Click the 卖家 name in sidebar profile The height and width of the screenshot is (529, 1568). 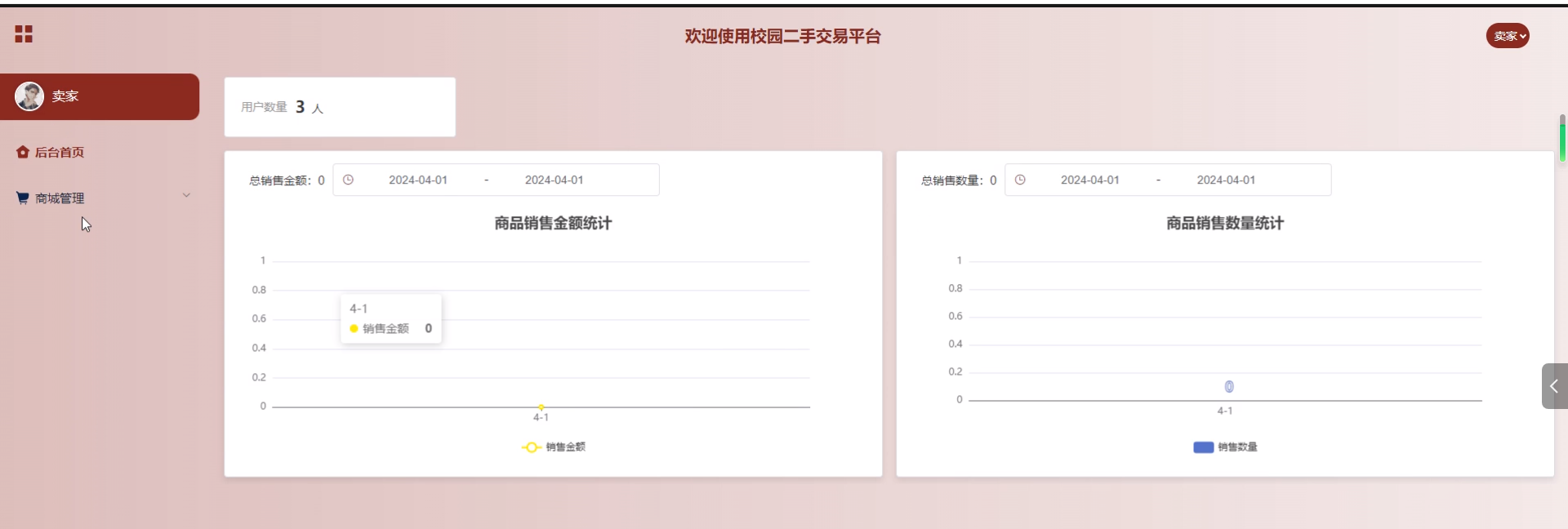point(65,96)
